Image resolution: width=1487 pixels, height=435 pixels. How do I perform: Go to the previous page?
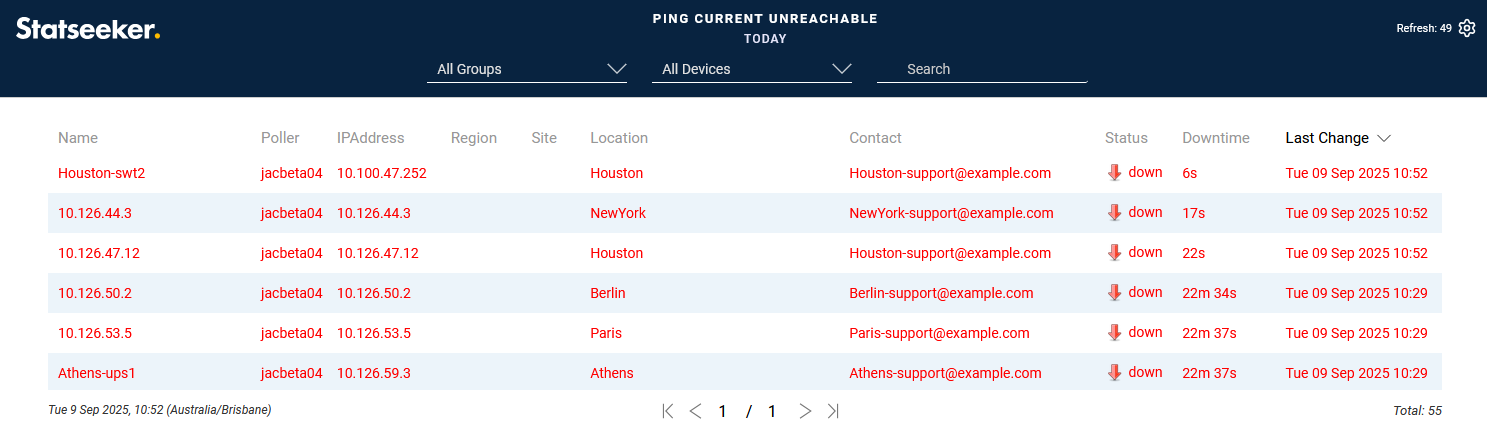696,411
